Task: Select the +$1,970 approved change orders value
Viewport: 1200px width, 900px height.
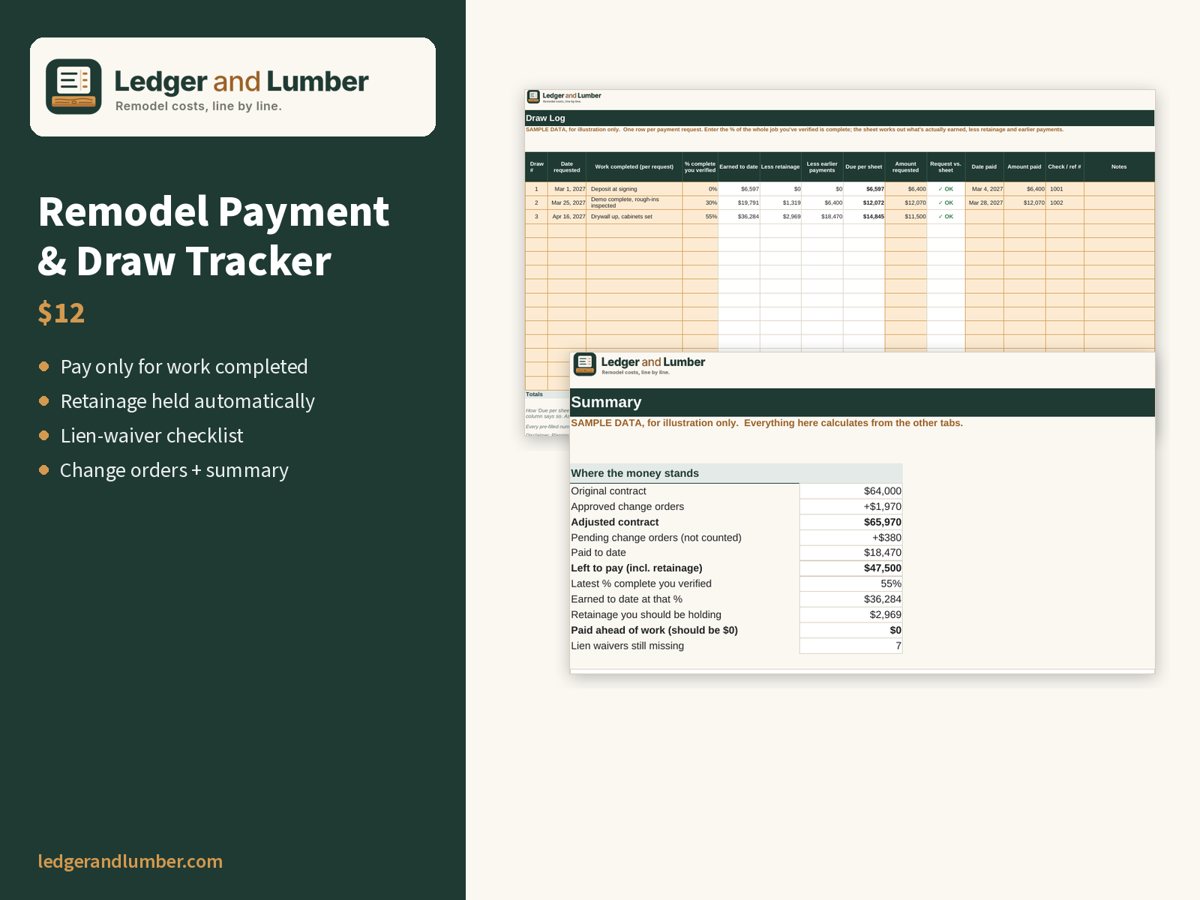Action: [851, 507]
